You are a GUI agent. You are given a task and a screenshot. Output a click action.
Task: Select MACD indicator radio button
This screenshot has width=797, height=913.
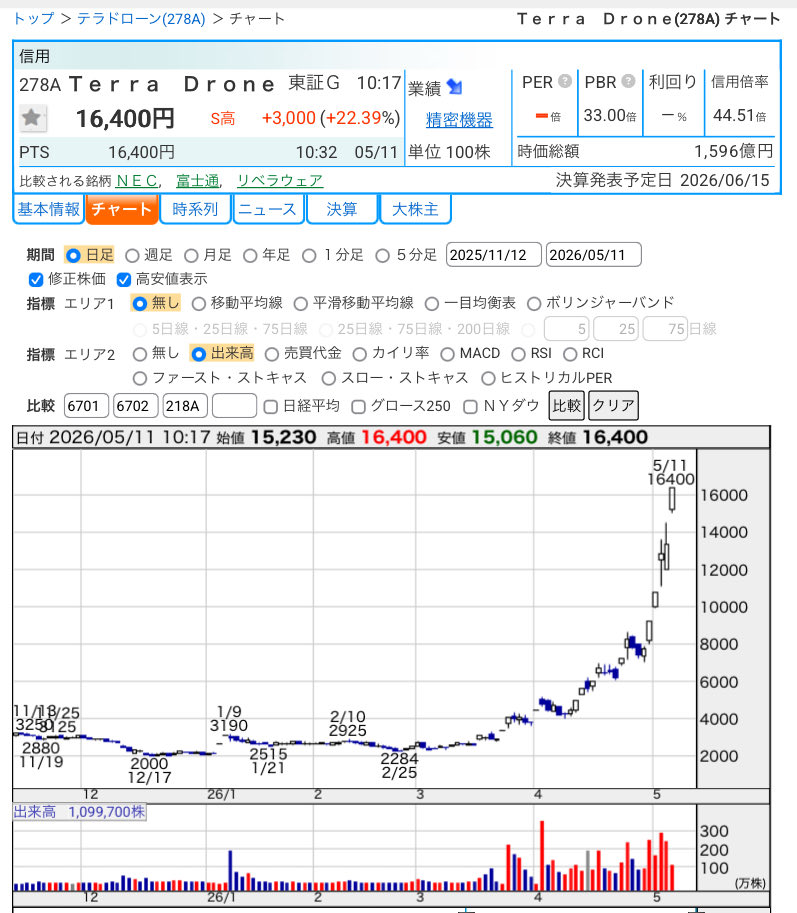[x=448, y=354]
